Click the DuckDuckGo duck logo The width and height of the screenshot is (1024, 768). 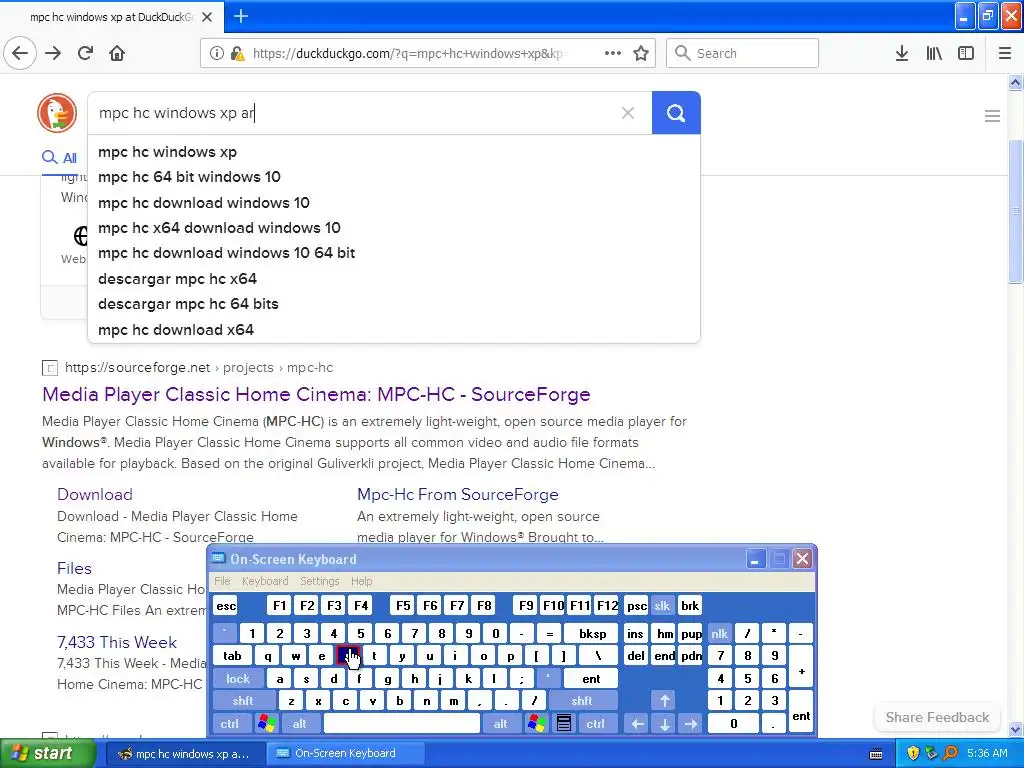coord(57,112)
